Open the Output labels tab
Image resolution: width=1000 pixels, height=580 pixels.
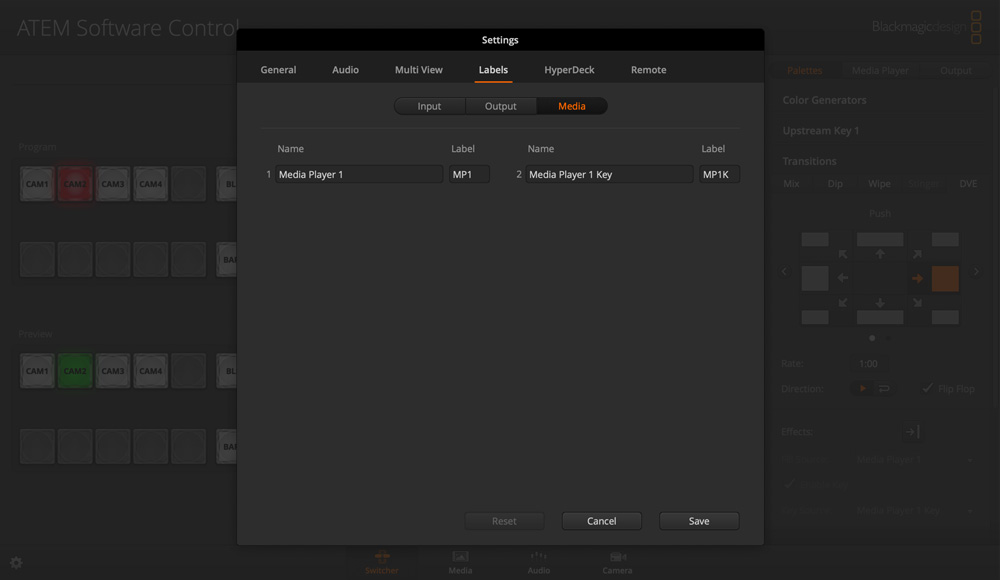500,106
